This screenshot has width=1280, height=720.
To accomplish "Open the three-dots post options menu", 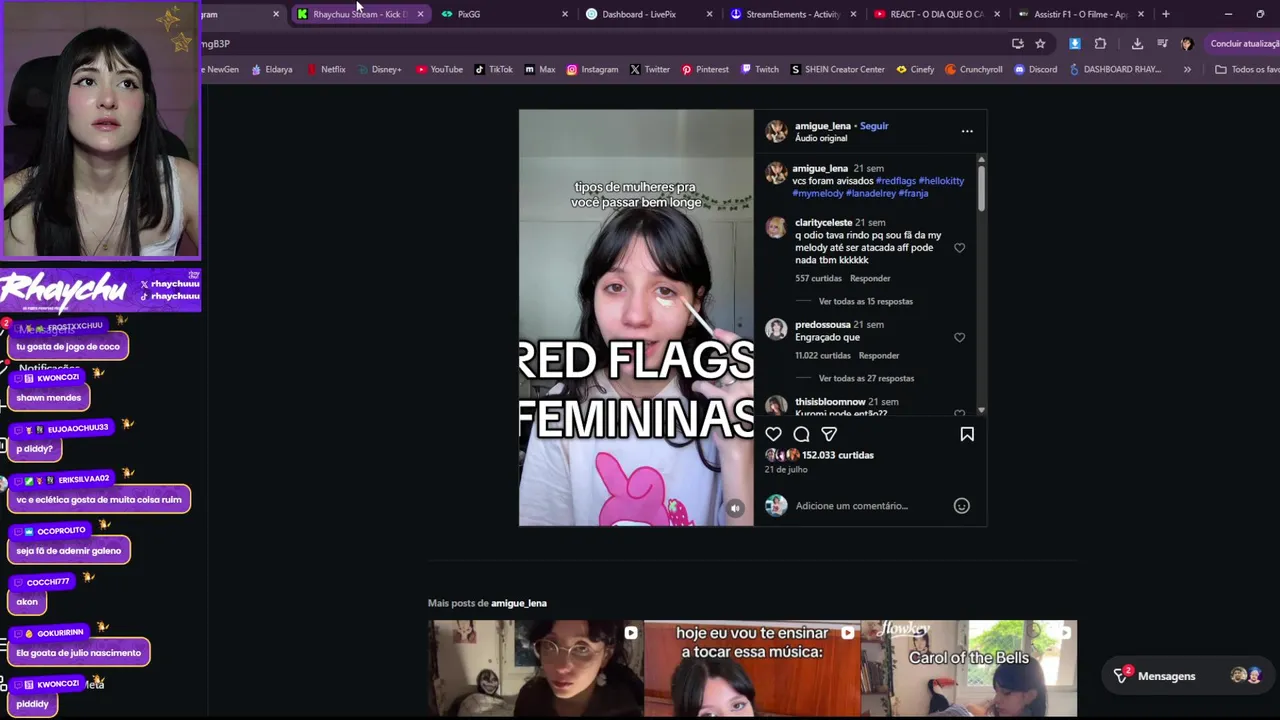I will (967, 131).
